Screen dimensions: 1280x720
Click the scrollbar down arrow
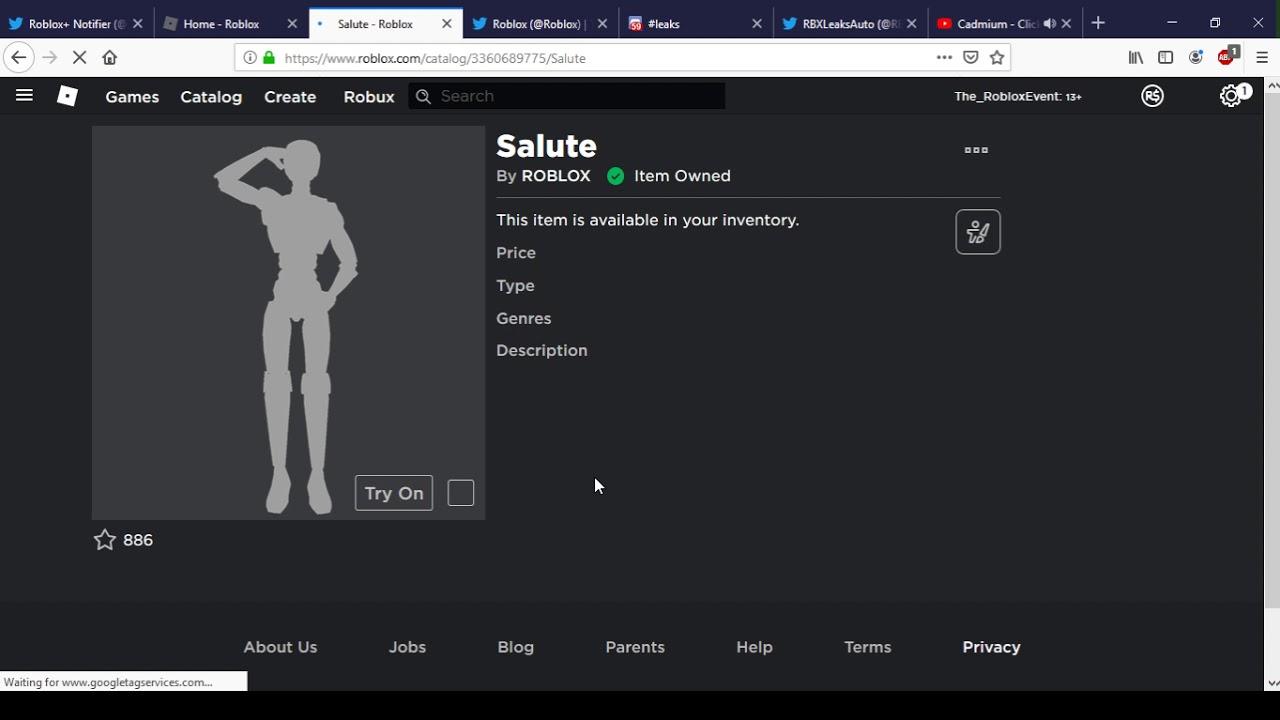click(1272, 684)
